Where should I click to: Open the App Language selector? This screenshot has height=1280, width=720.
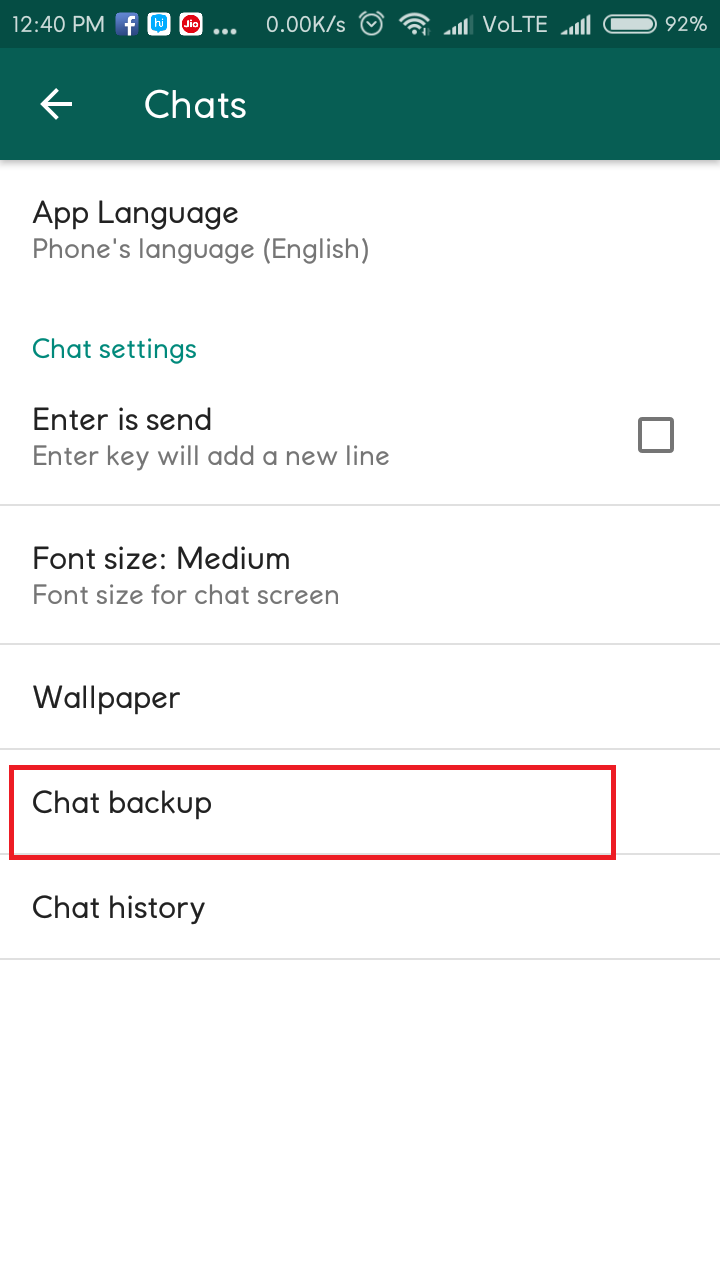(x=200, y=230)
